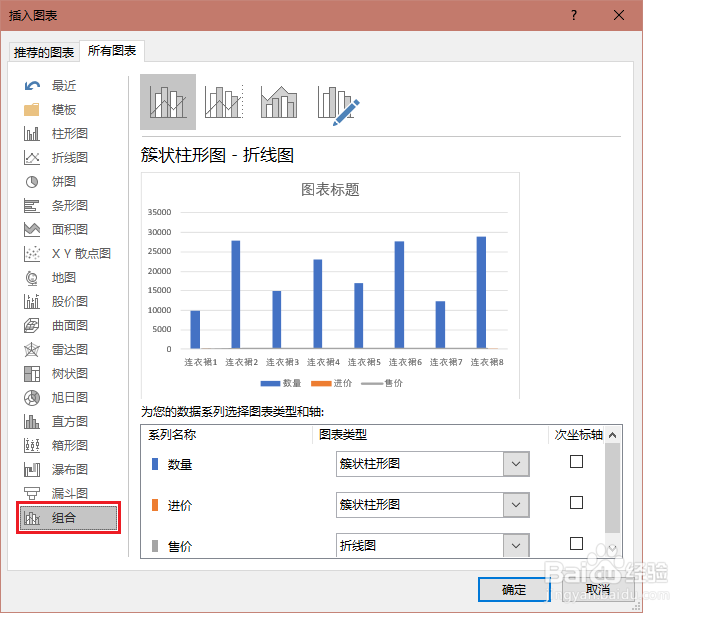The image size is (710, 620).
Task: Pick clustered column-line on secondary axis subtype
Action: click(x=224, y=102)
